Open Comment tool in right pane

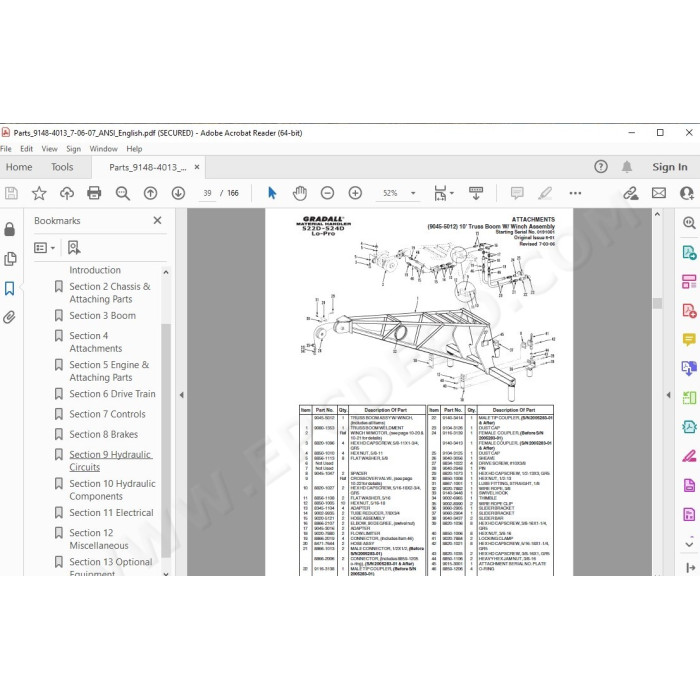689,340
